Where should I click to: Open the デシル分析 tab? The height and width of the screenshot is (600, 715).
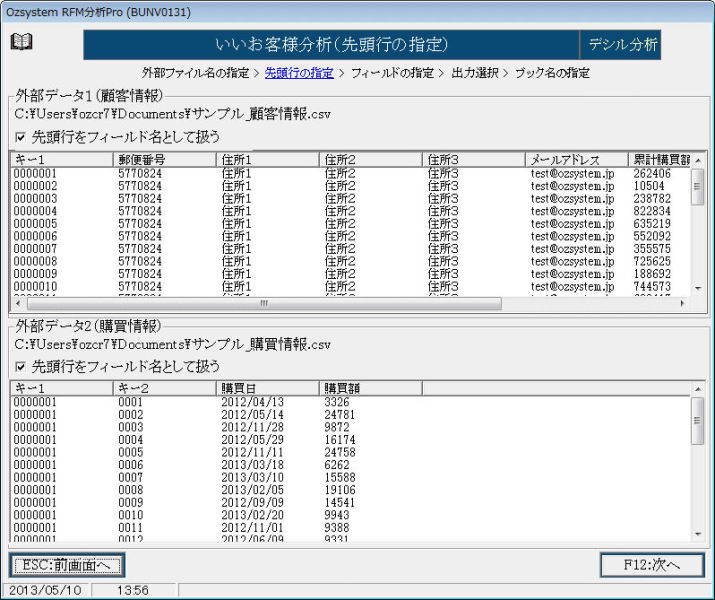(x=622, y=44)
